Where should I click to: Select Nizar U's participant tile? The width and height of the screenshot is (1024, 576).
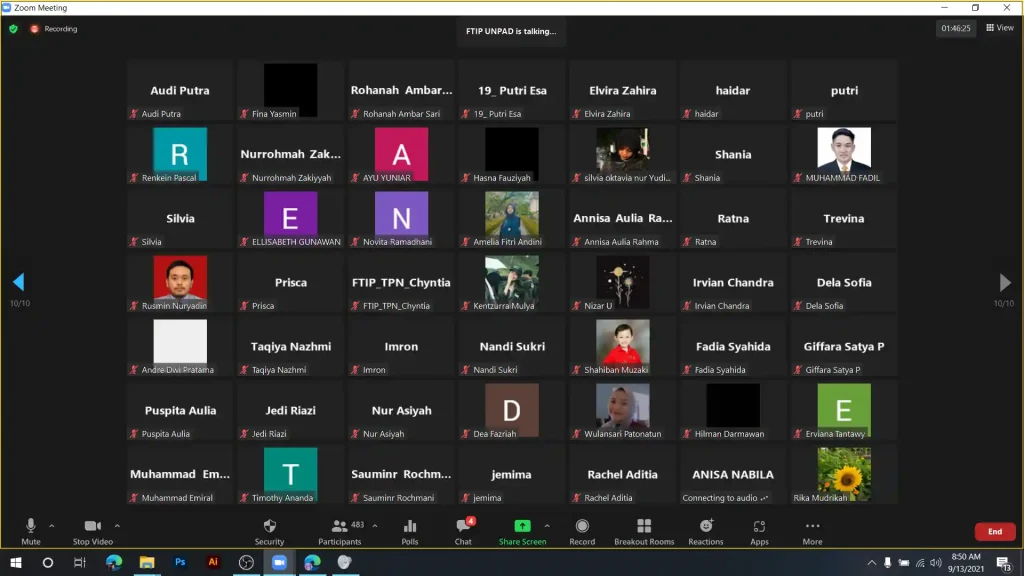click(x=622, y=283)
